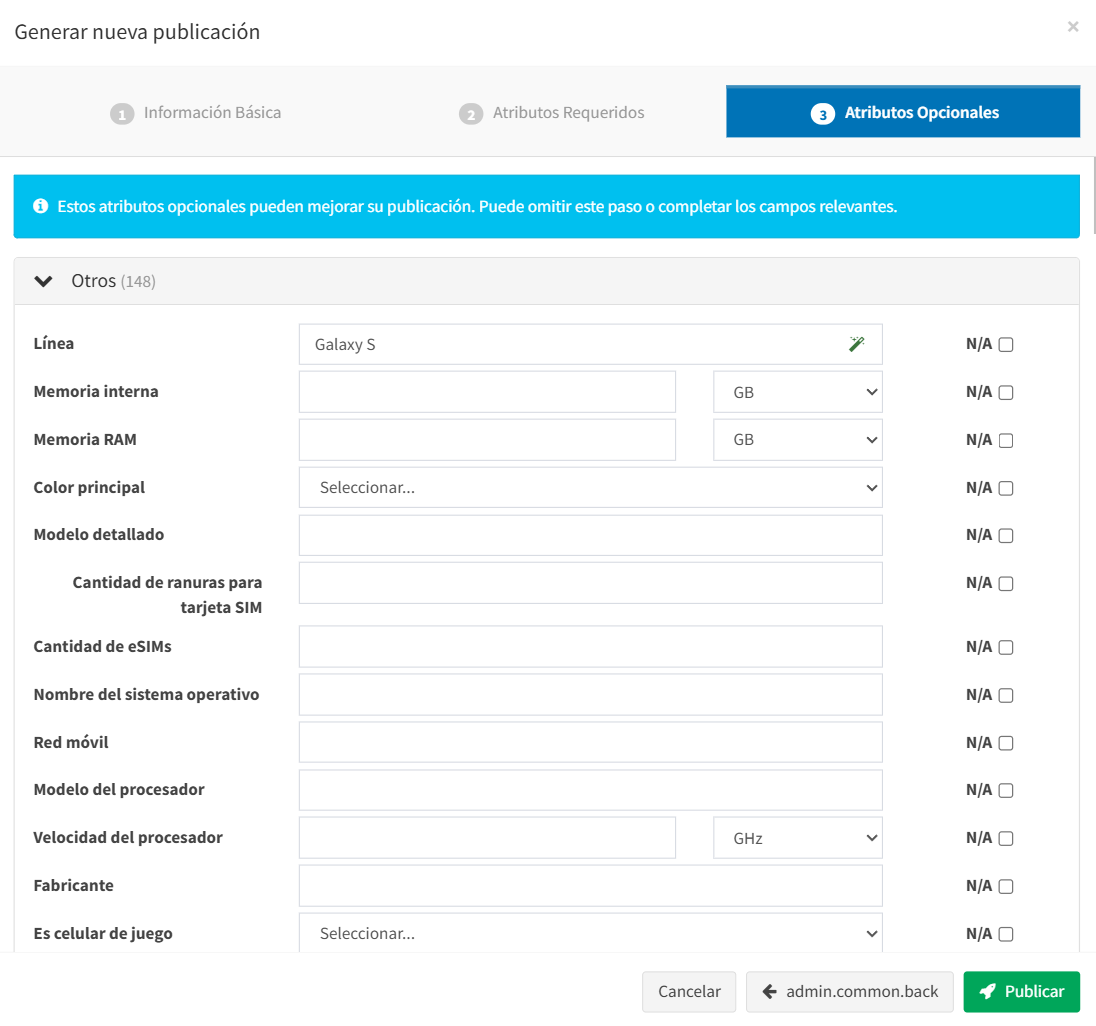
Task: Focus the Modelo detallado text field
Action: coord(590,535)
